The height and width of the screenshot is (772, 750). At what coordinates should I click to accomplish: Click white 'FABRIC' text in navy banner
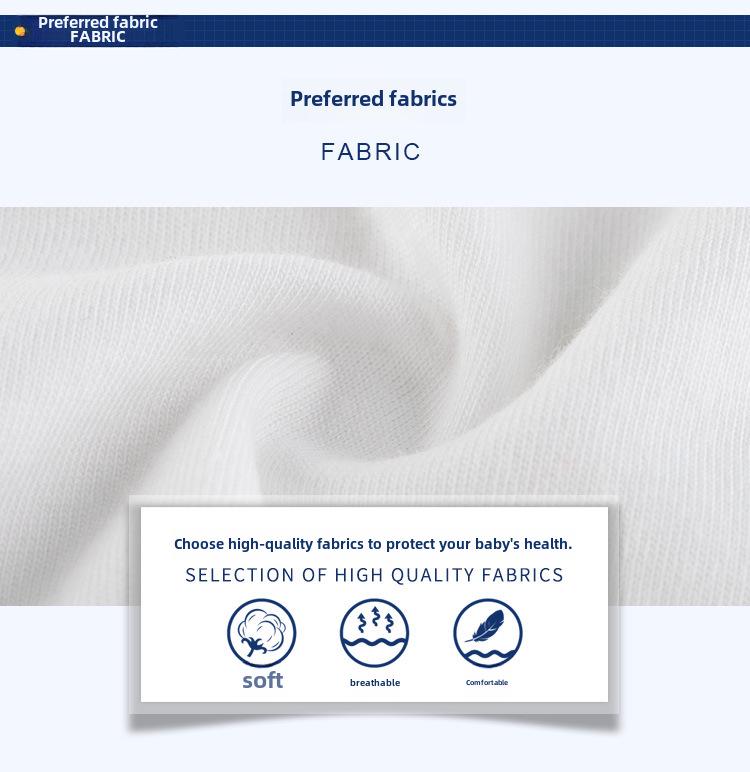98,37
